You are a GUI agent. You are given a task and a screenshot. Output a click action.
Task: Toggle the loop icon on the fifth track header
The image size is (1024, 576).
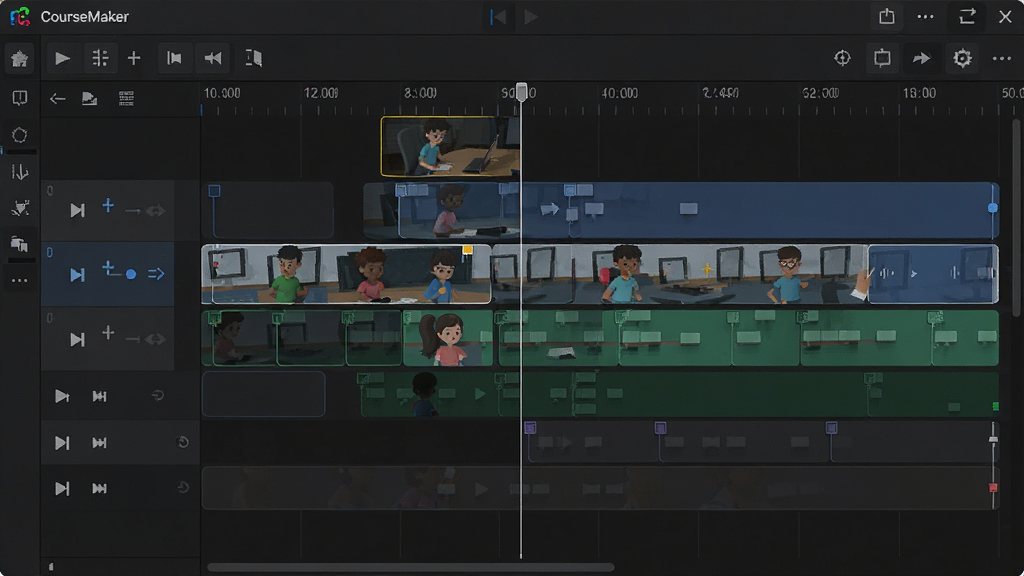[183, 442]
